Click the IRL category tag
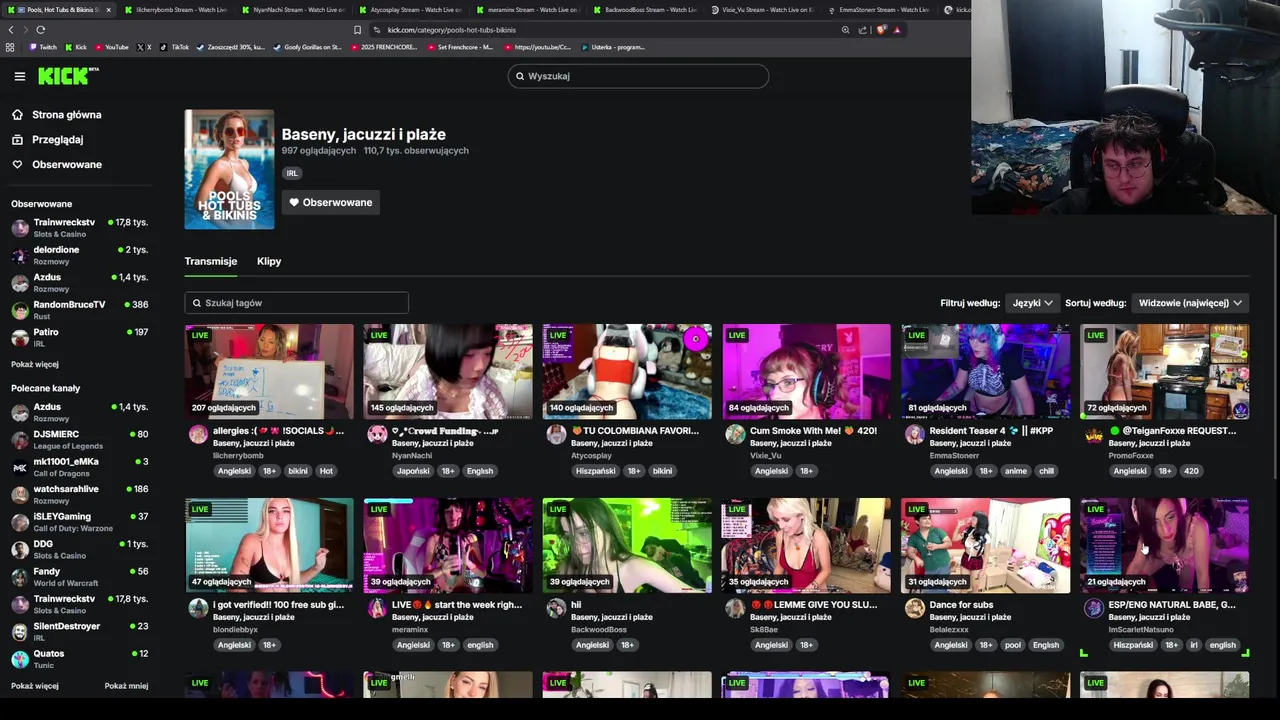This screenshot has height=720, width=1280. (292, 173)
